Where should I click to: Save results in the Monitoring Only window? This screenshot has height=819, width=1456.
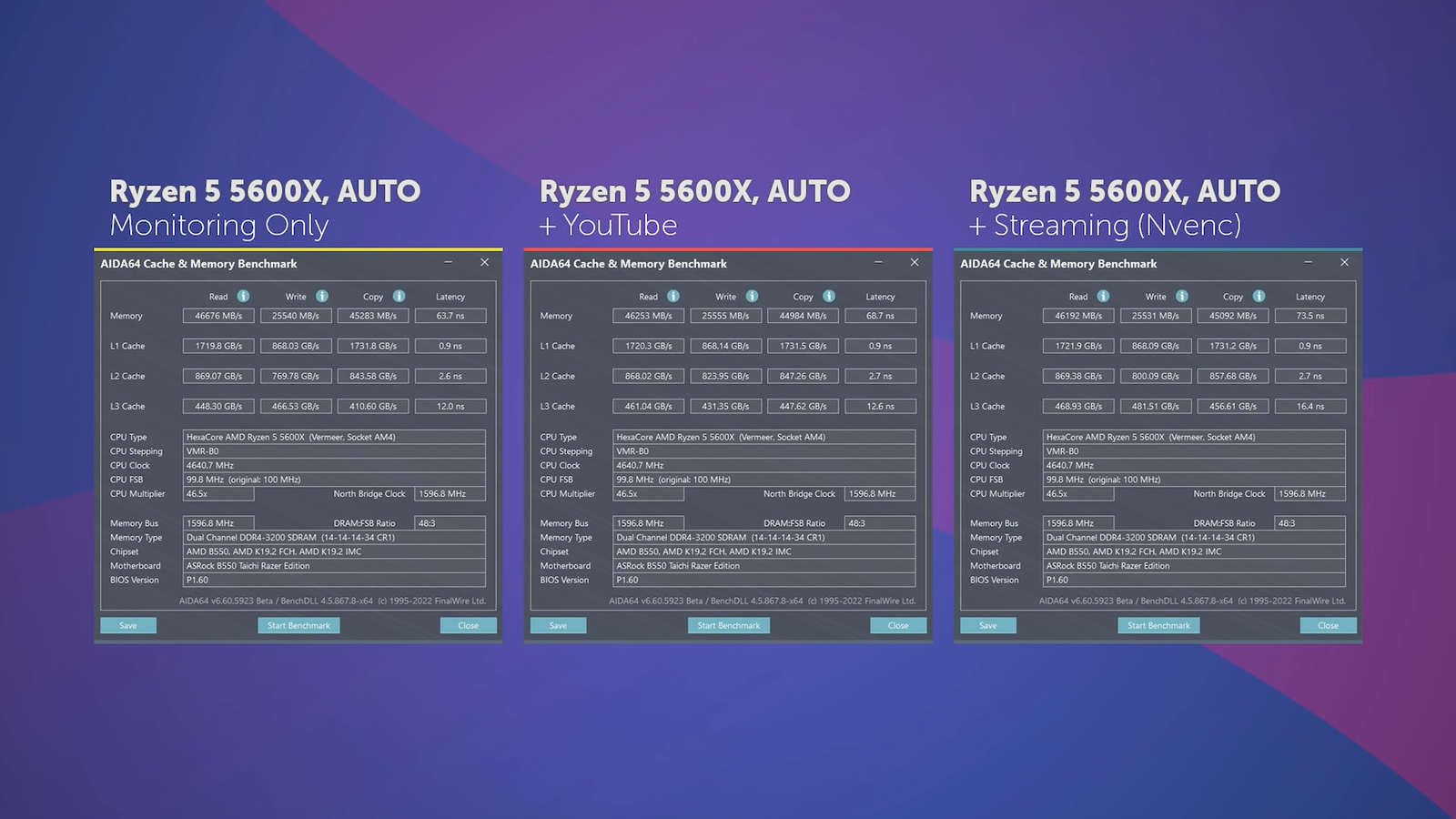coord(128,625)
